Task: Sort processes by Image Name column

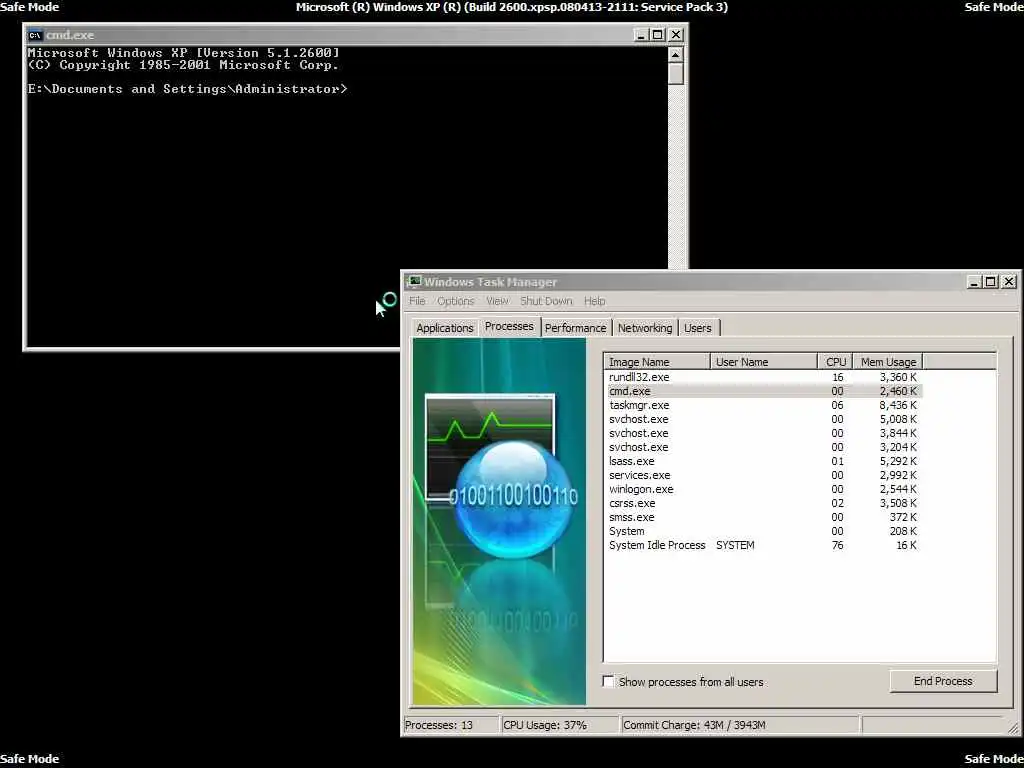Action: (657, 362)
